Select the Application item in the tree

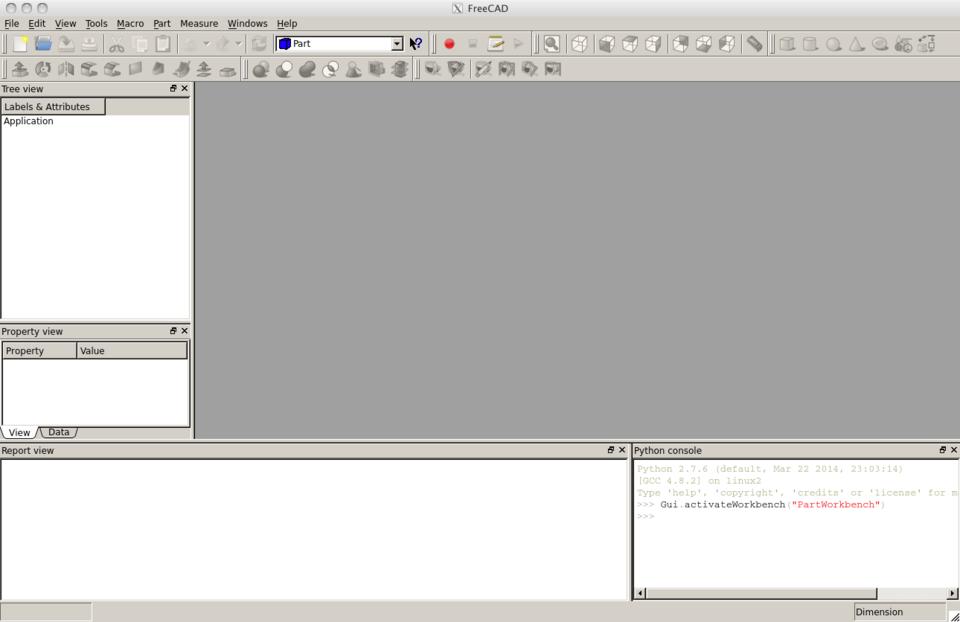[x=29, y=121]
